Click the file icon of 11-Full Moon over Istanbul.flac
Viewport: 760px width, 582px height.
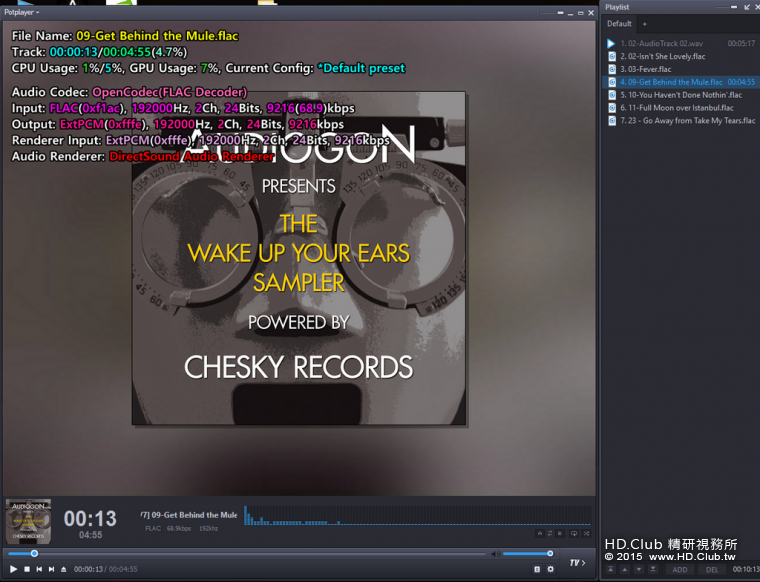tap(612, 108)
